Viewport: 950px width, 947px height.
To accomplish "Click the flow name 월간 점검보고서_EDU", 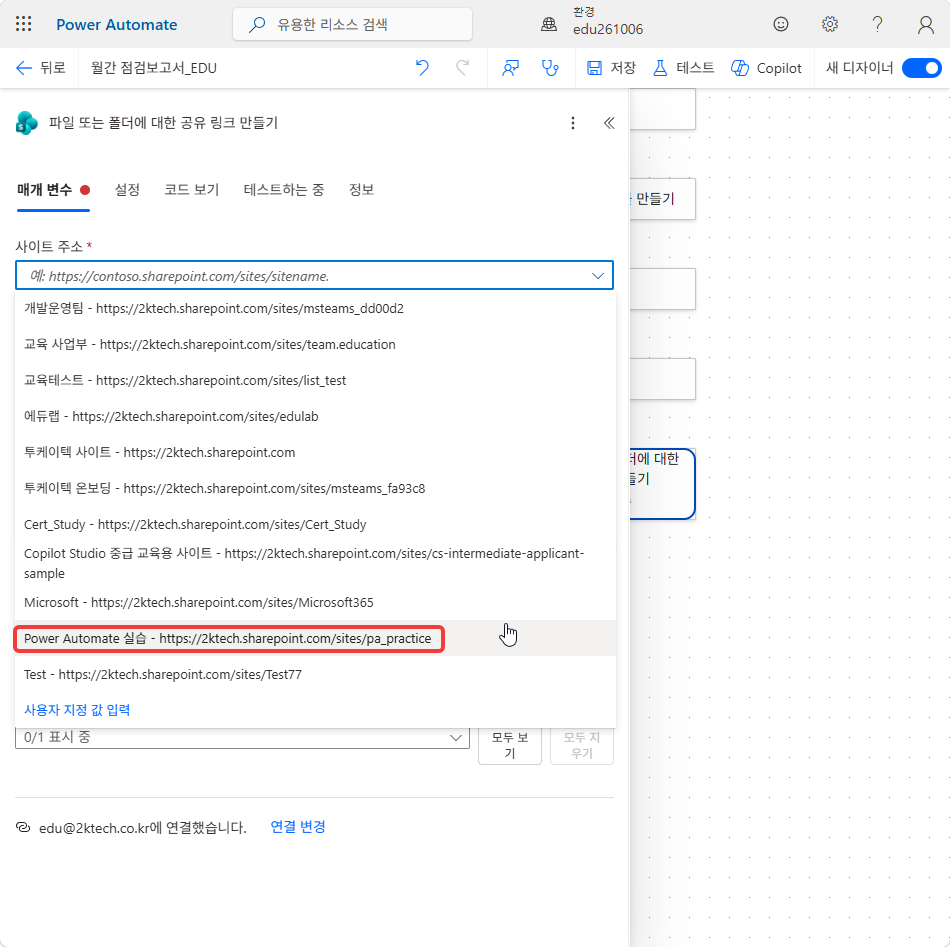I will coord(154,68).
